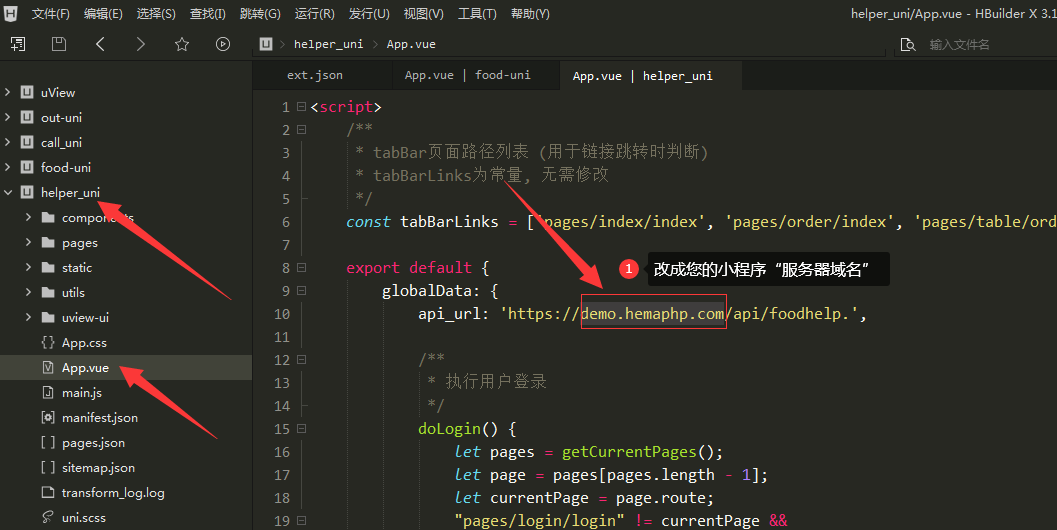Open the 跳转(G) menu
The height and width of the screenshot is (530, 1057).
click(x=260, y=13)
